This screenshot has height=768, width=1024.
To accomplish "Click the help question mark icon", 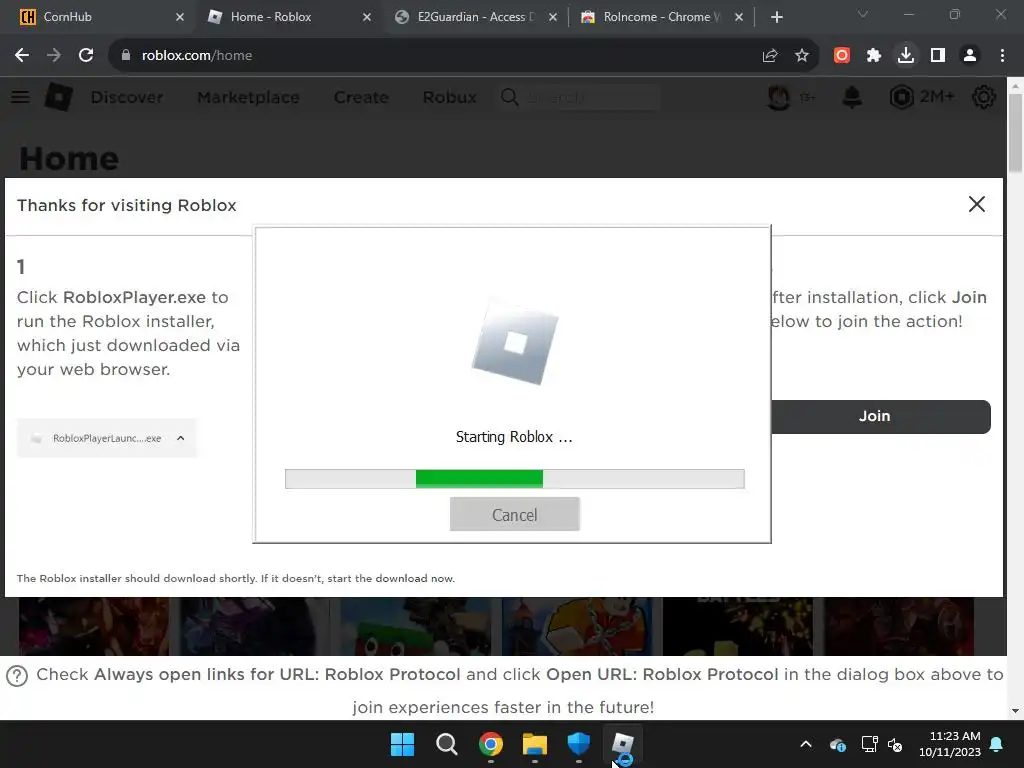I will point(17,676).
